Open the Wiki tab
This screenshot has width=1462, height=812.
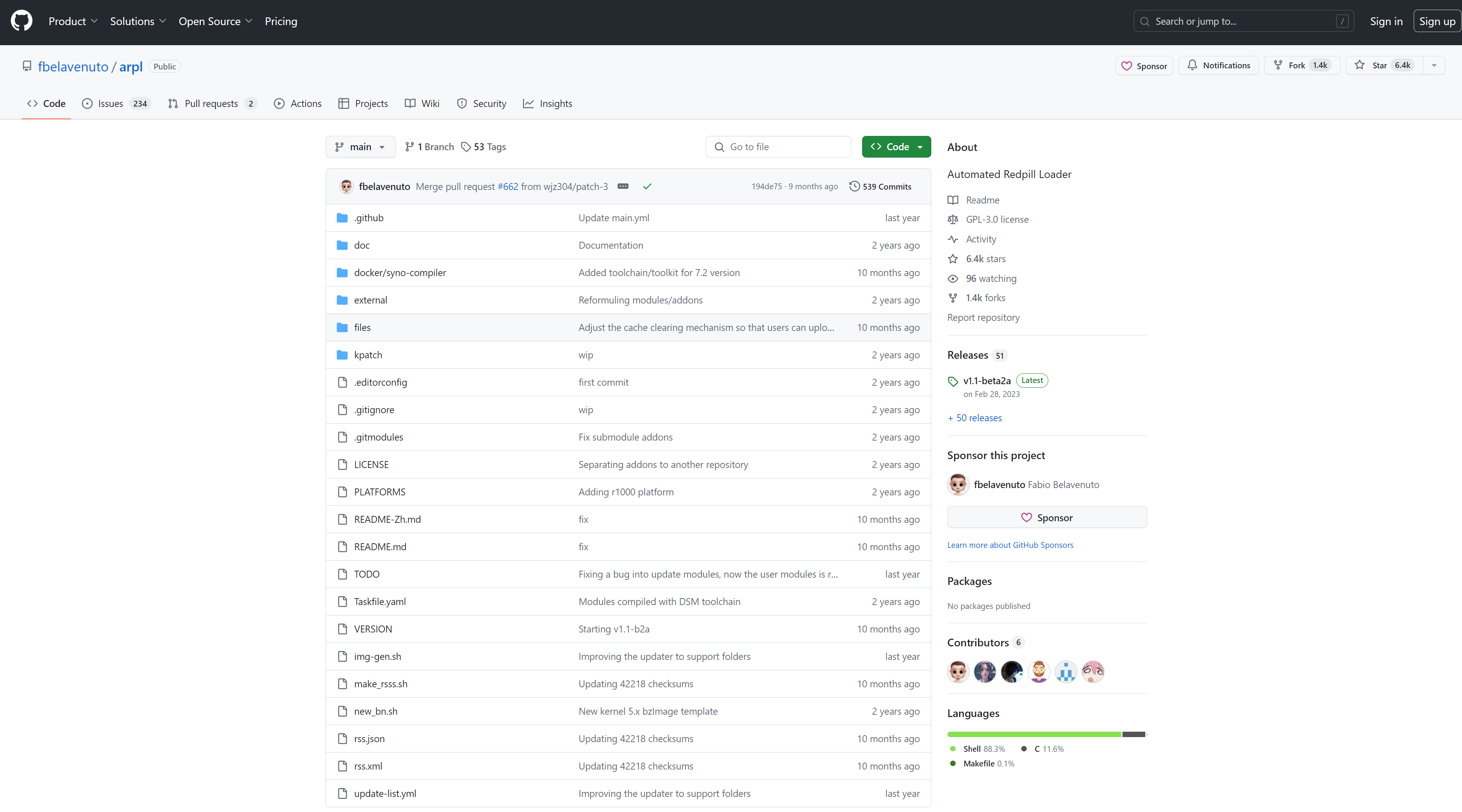pyautogui.click(x=422, y=104)
